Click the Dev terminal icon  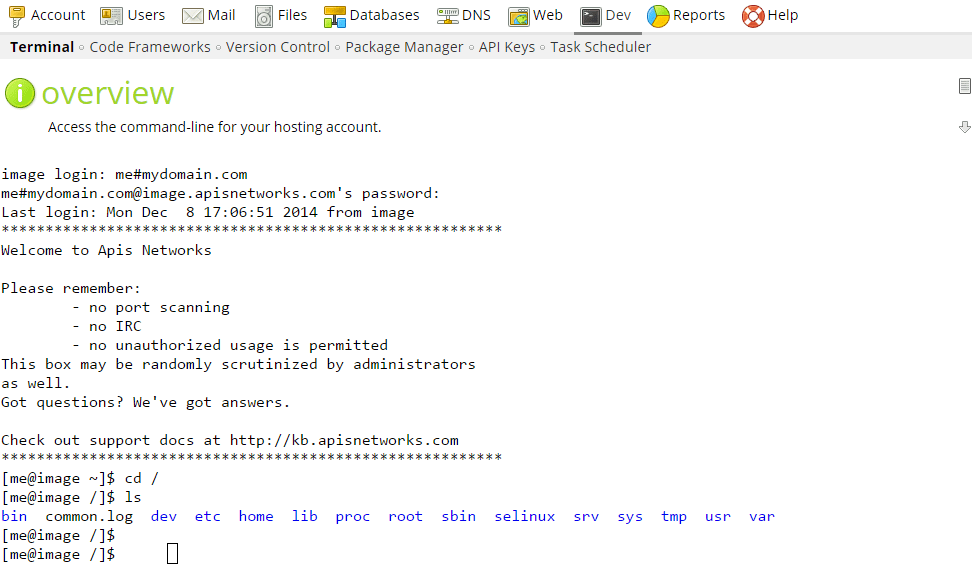pyautogui.click(x=591, y=17)
